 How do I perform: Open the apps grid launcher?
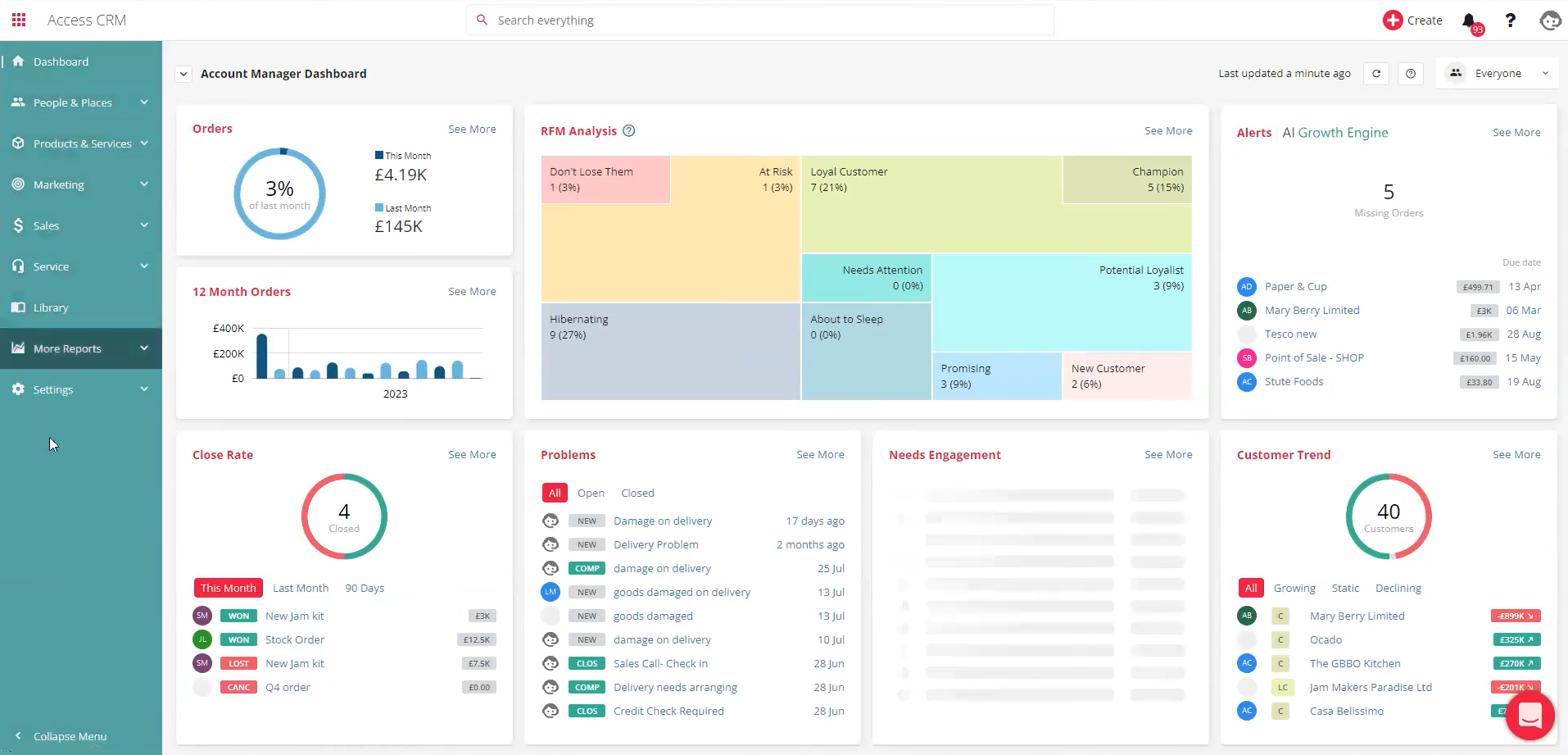18,20
